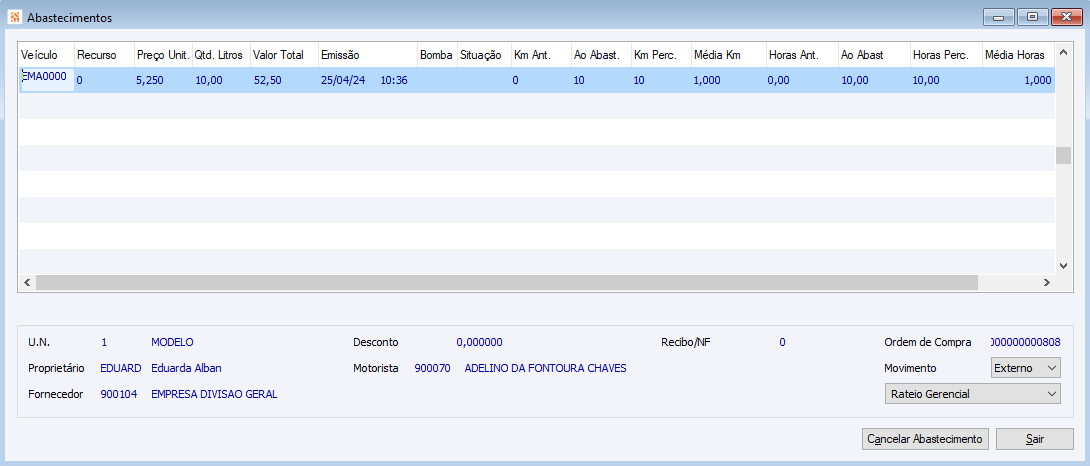Click the 5,250 unit price cell
Image resolution: width=1090 pixels, height=466 pixels.
[151, 80]
